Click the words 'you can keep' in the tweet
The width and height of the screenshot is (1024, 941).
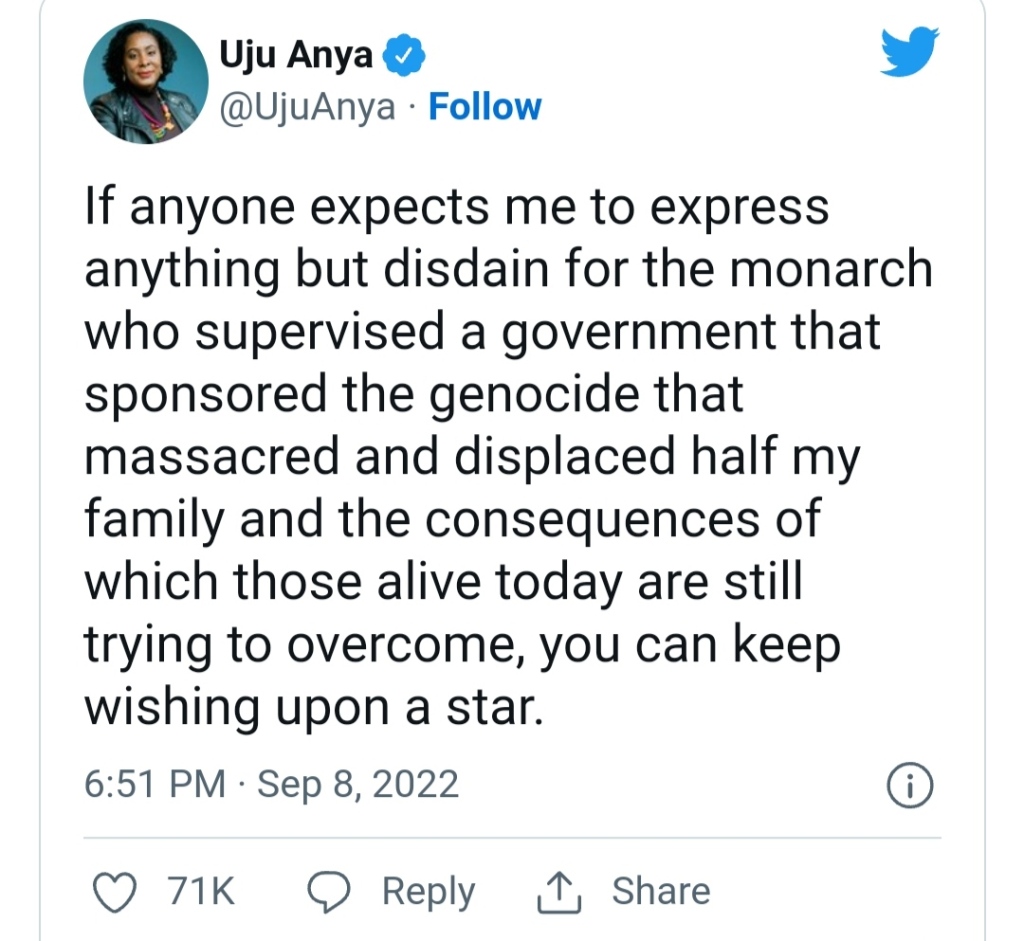(x=690, y=645)
